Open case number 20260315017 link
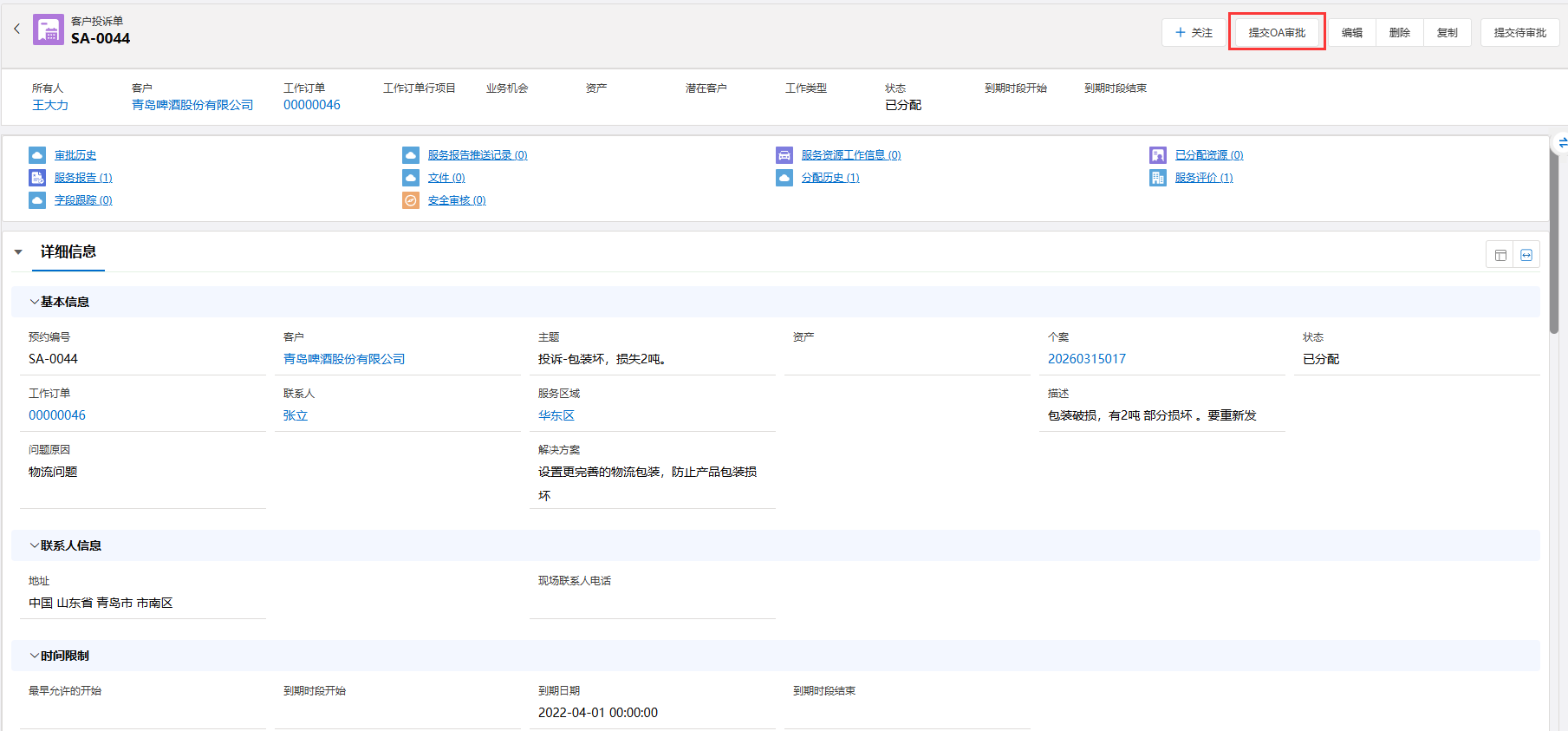This screenshot has height=731, width=1568. [1087, 359]
